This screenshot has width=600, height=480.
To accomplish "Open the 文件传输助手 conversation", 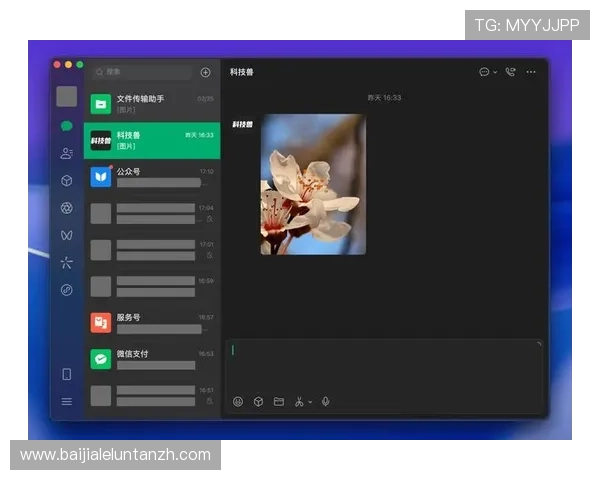I will pos(152,104).
